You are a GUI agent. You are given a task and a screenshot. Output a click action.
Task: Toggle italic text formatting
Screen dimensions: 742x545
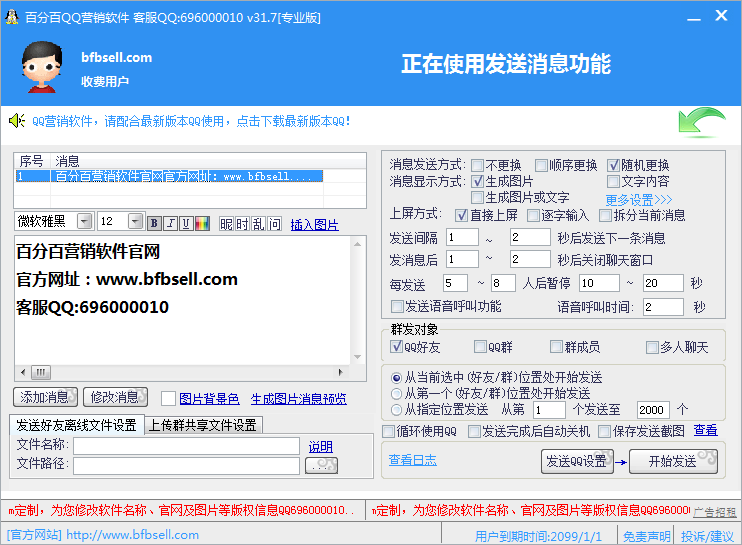pos(170,223)
